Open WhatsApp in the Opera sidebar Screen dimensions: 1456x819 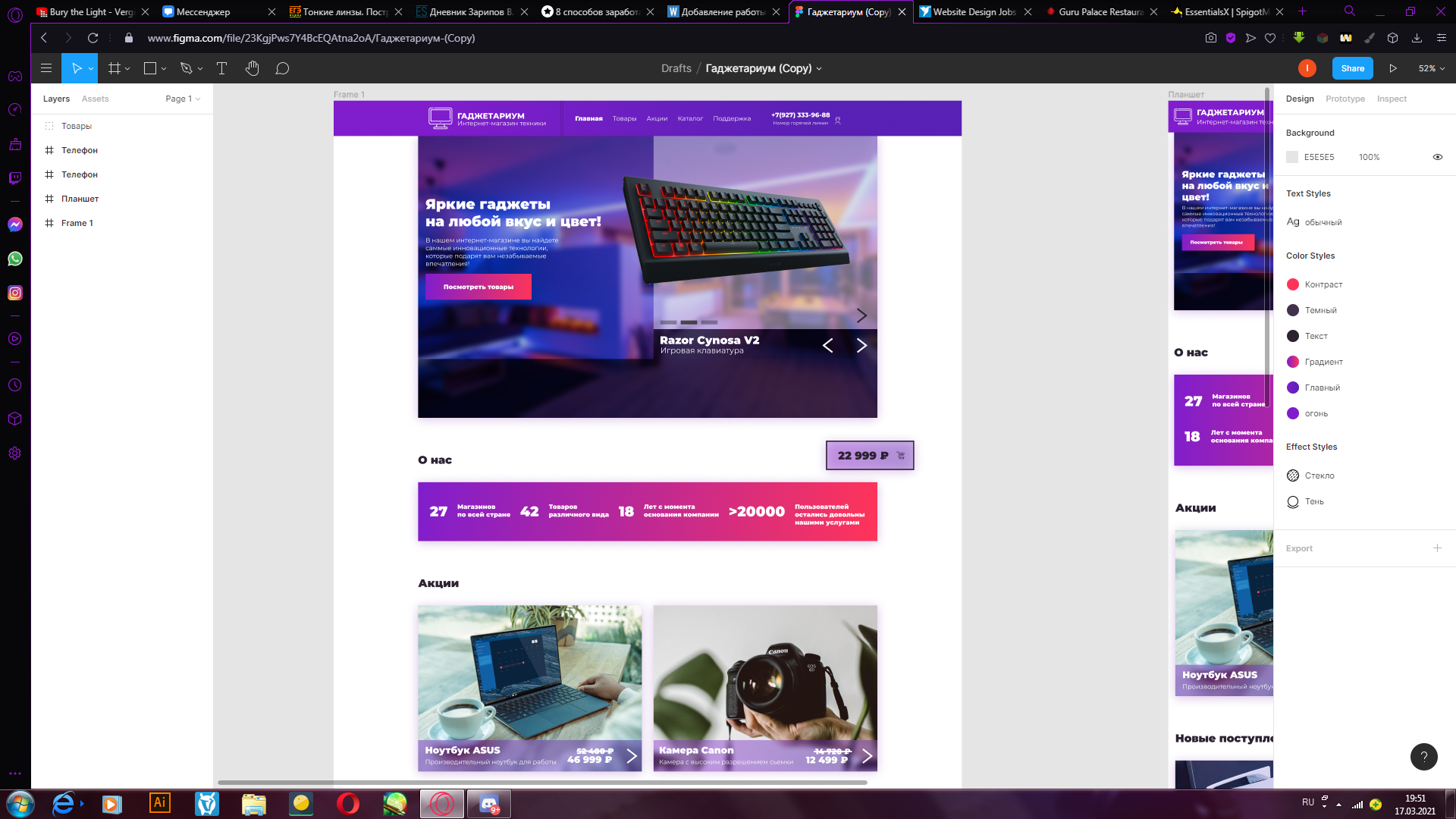pos(15,259)
